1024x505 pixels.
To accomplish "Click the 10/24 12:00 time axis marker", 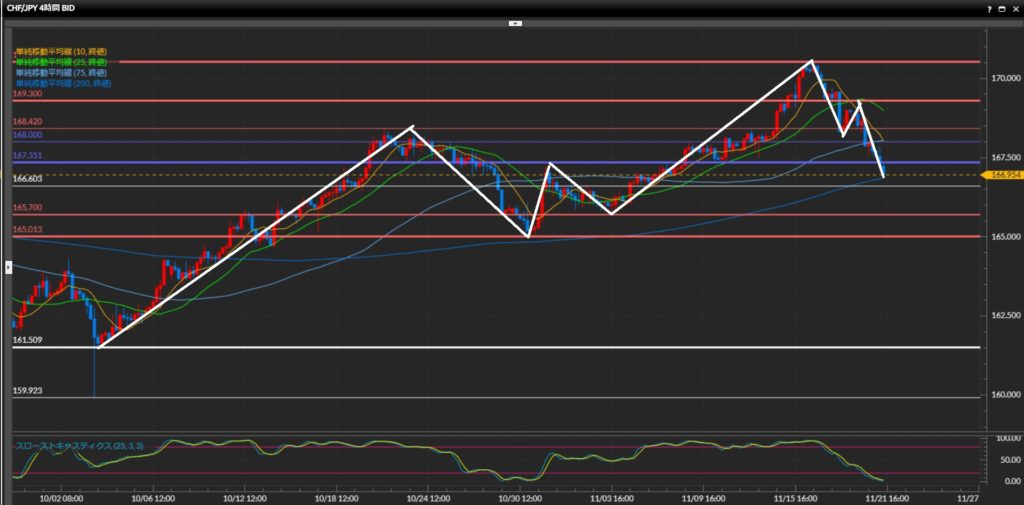I will click(x=424, y=496).
